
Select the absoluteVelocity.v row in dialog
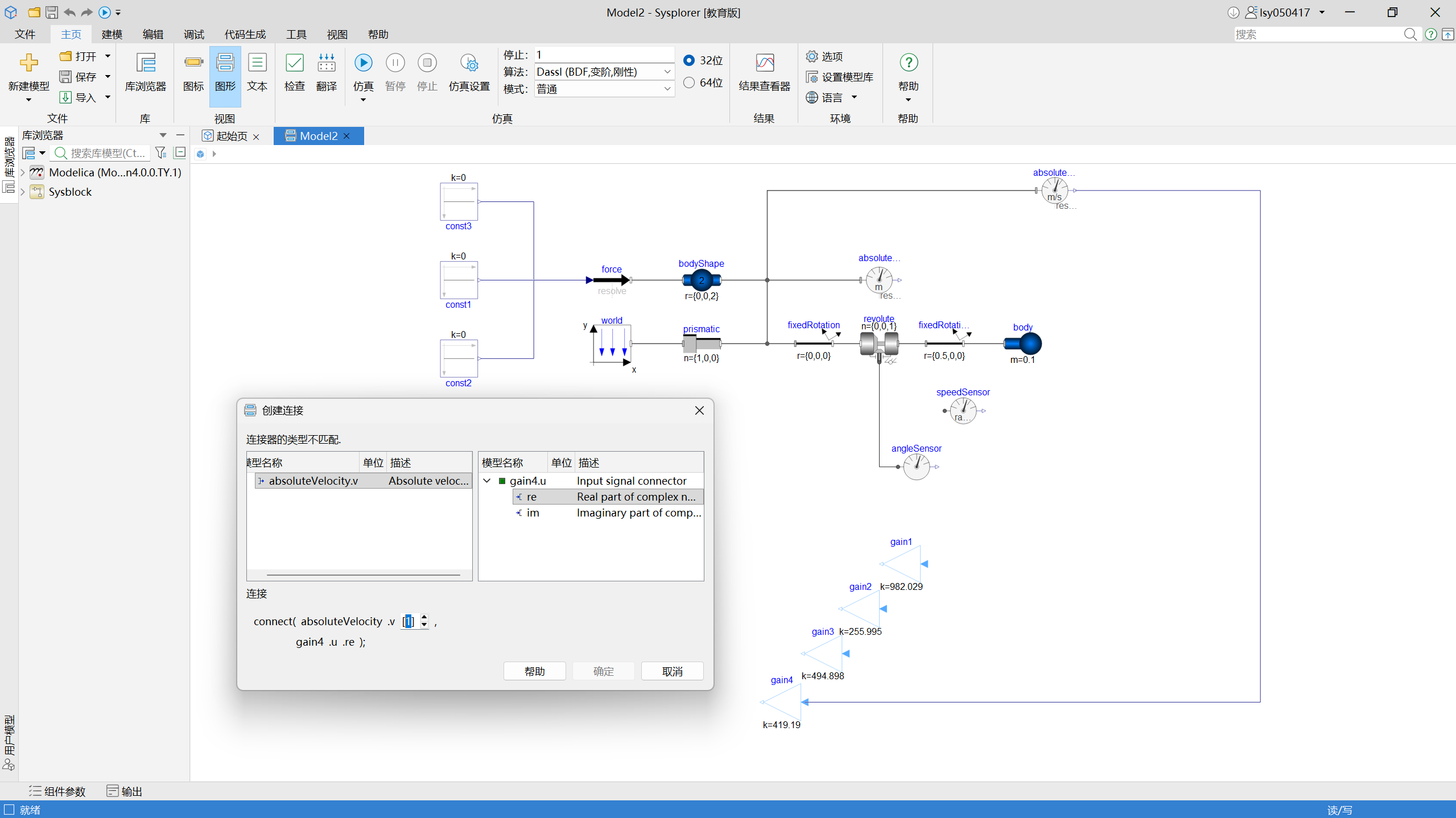coord(364,481)
